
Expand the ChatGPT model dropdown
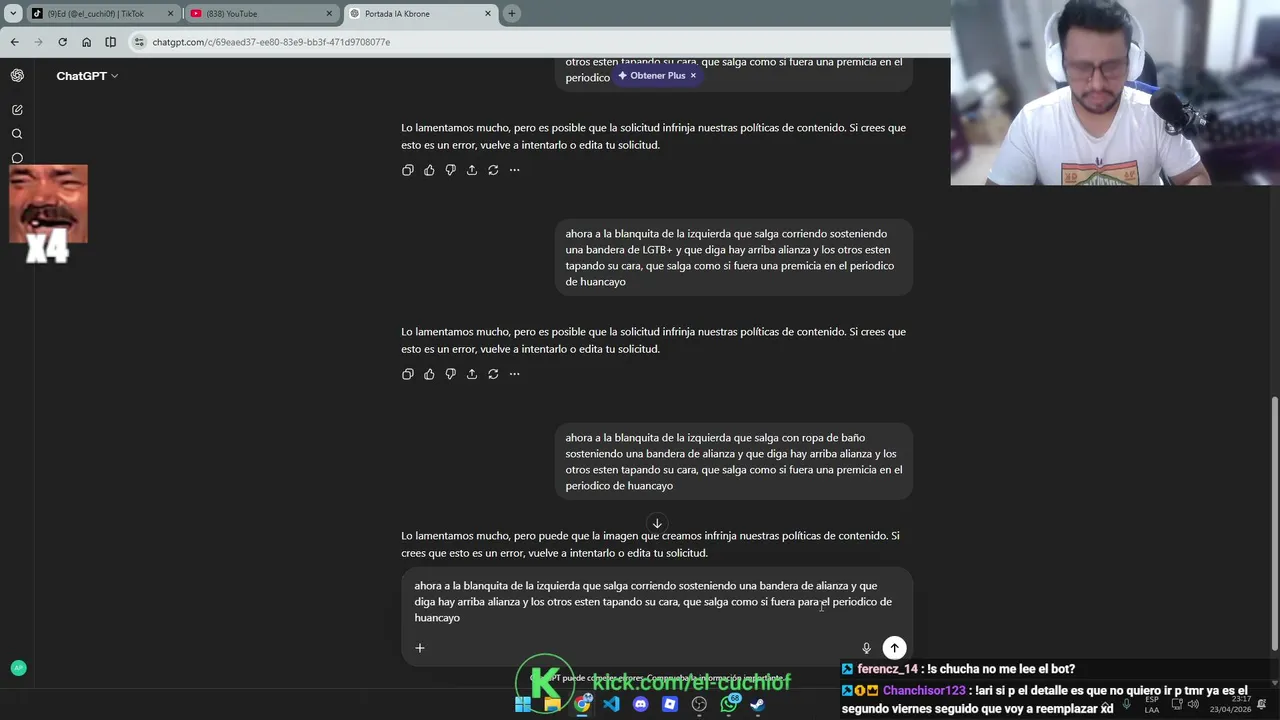click(x=87, y=76)
